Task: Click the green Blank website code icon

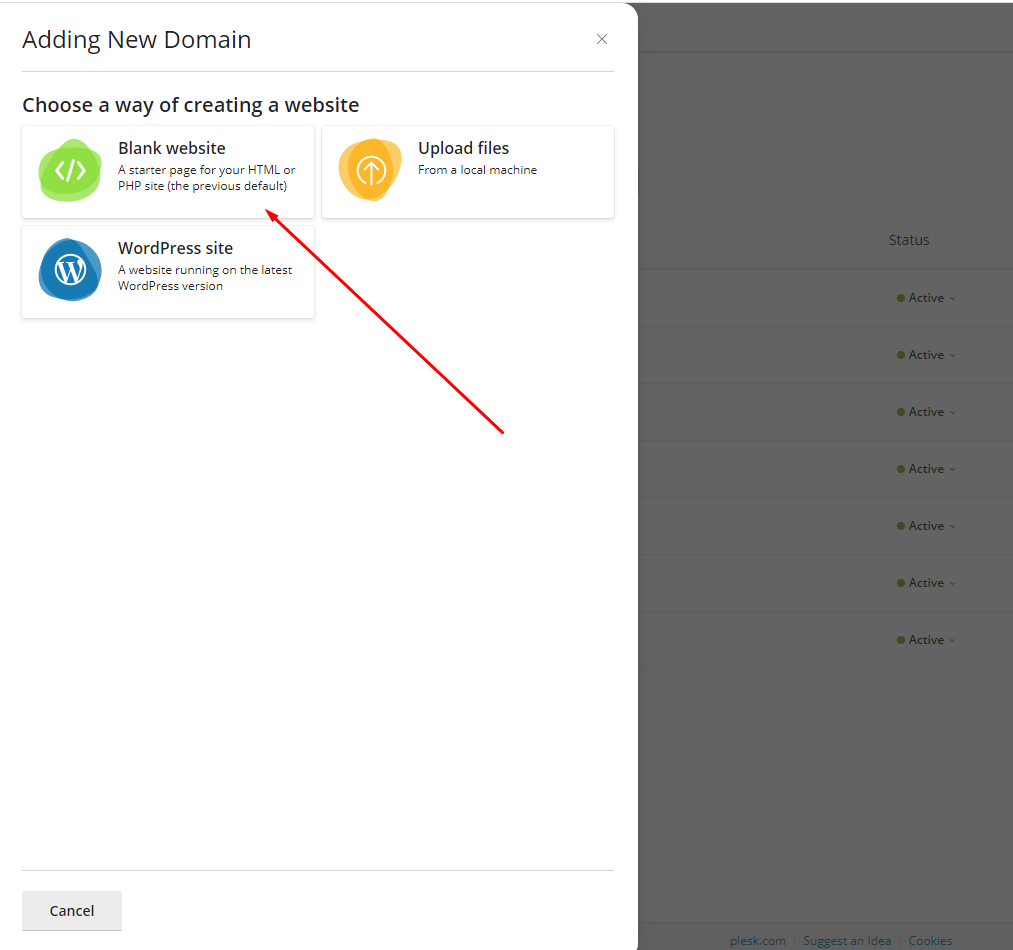Action: point(70,171)
